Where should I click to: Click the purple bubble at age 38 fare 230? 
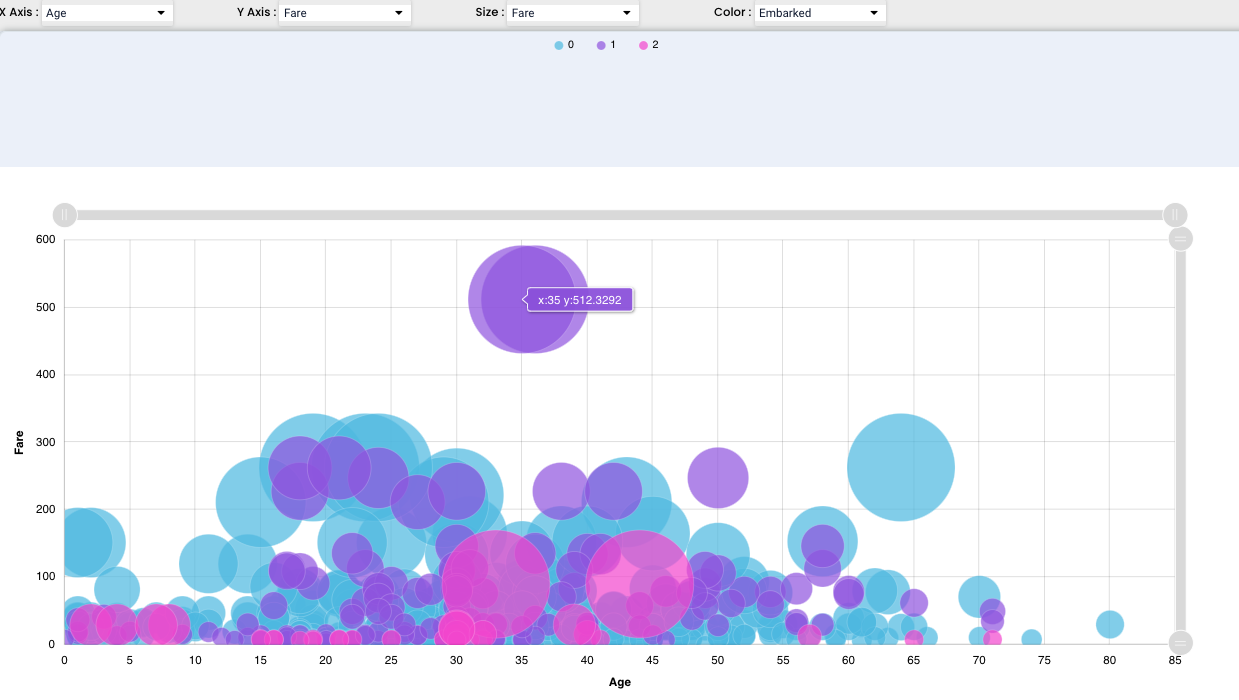click(561, 491)
